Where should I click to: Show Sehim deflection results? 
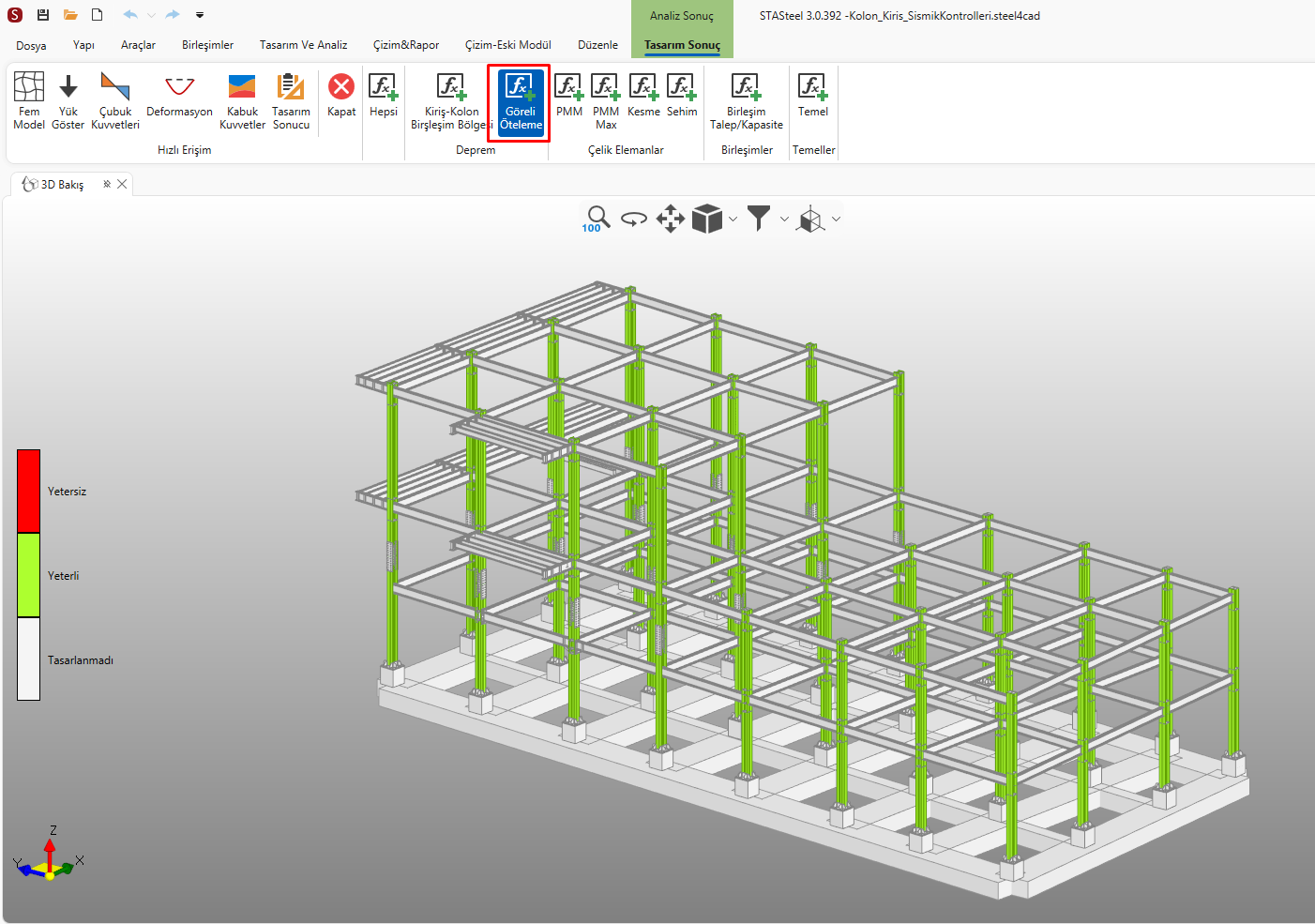point(682,96)
